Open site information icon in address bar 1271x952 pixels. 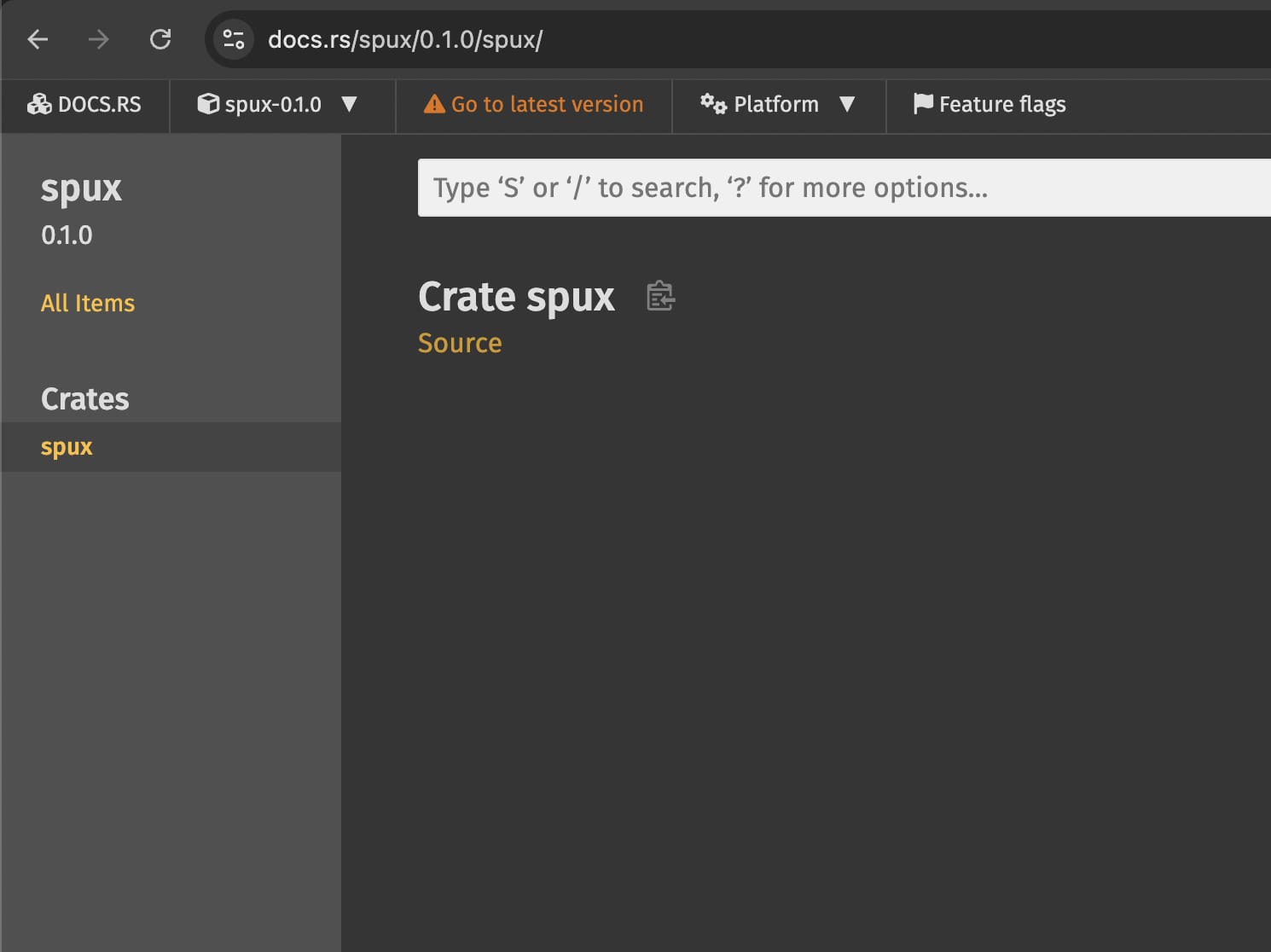click(233, 39)
